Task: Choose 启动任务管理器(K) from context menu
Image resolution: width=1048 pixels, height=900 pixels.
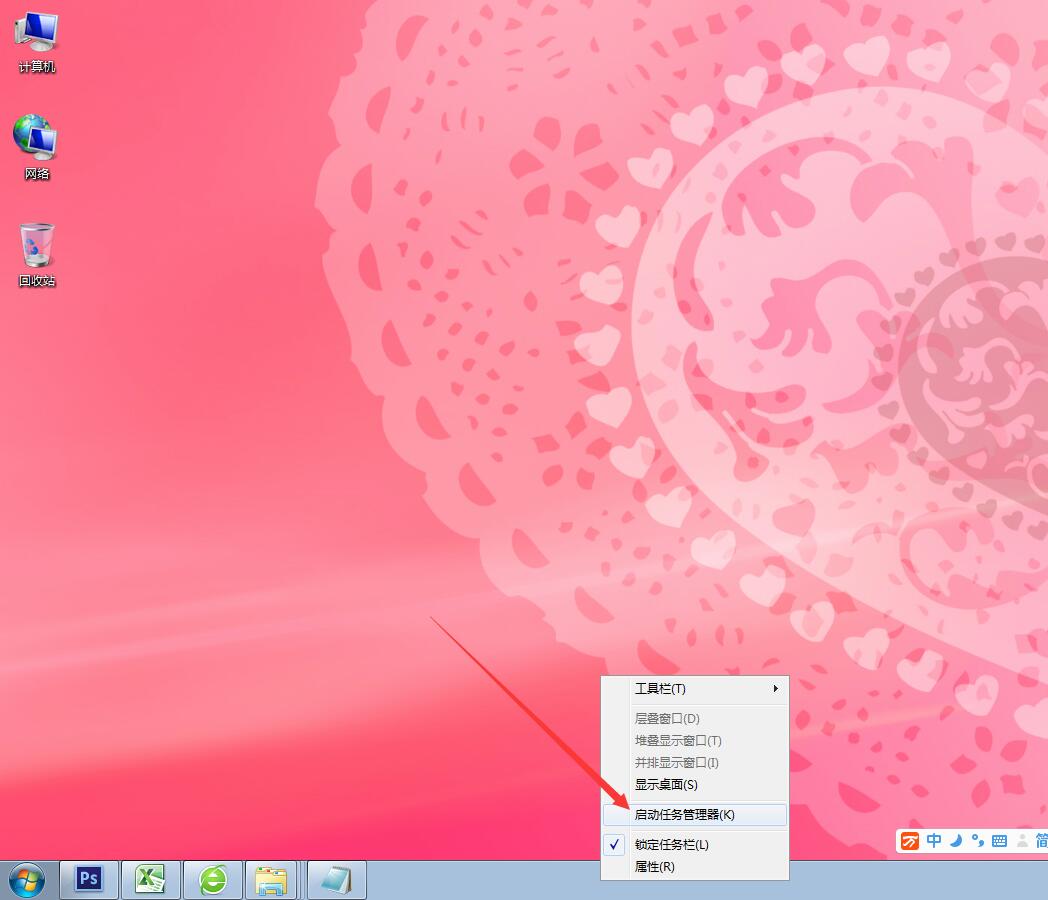Action: pos(684,815)
